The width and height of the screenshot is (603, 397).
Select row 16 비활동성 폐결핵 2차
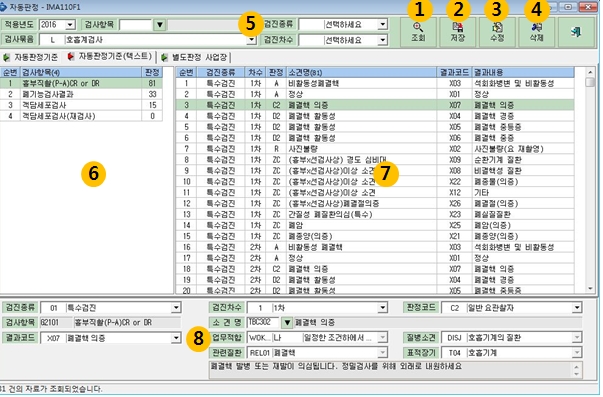(375, 247)
